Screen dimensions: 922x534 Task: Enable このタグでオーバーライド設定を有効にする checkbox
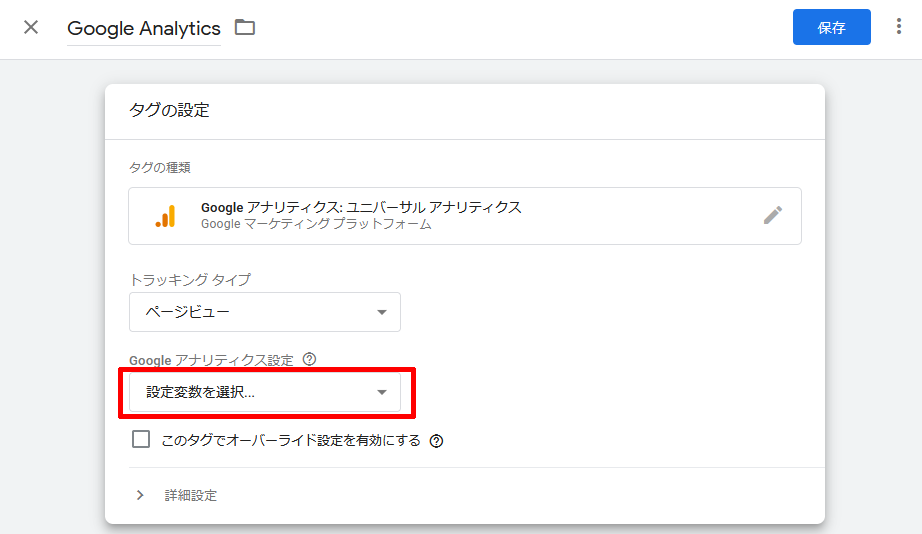141,439
